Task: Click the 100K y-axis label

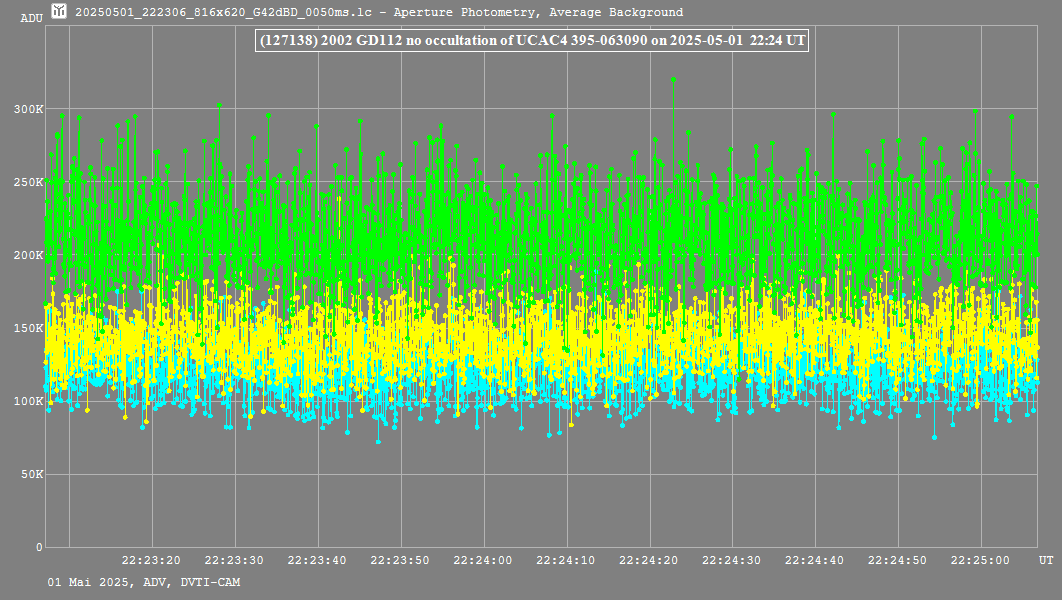Action: (27, 401)
